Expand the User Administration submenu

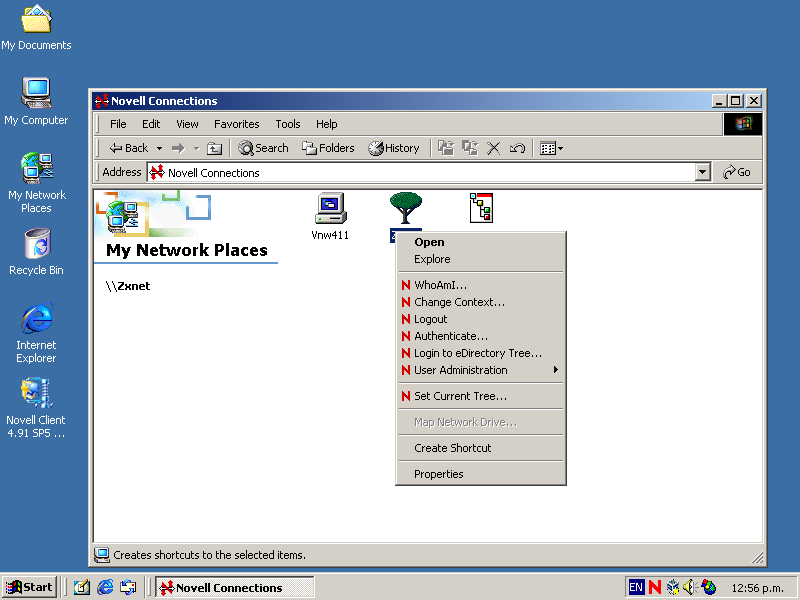(x=481, y=370)
